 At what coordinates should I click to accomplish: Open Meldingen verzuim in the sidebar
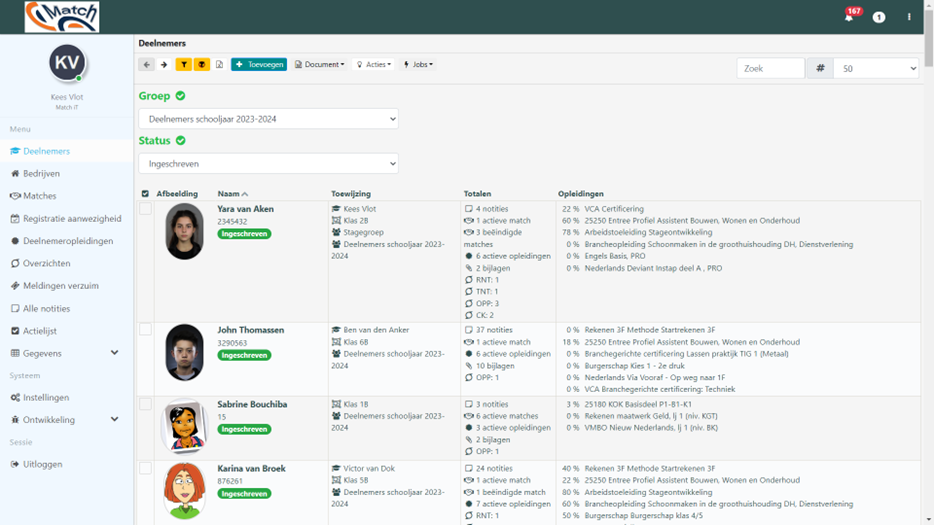tap(61, 285)
